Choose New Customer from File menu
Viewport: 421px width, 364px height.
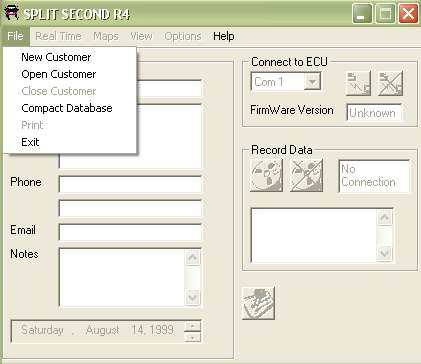click(70, 57)
